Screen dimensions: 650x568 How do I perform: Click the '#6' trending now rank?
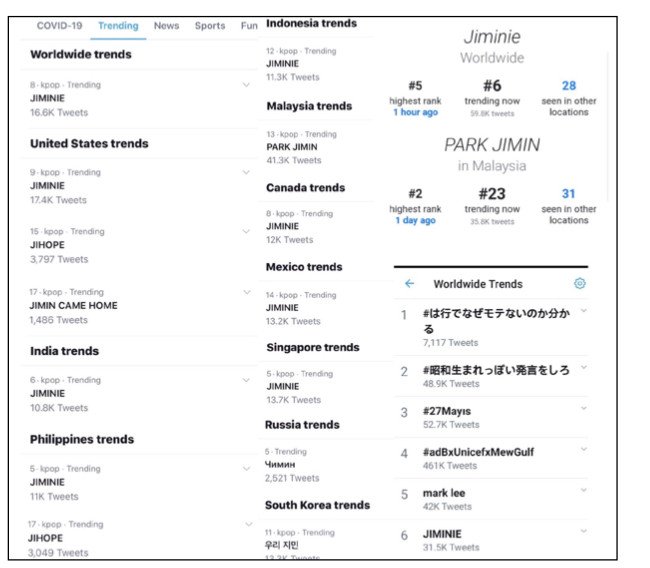492,86
